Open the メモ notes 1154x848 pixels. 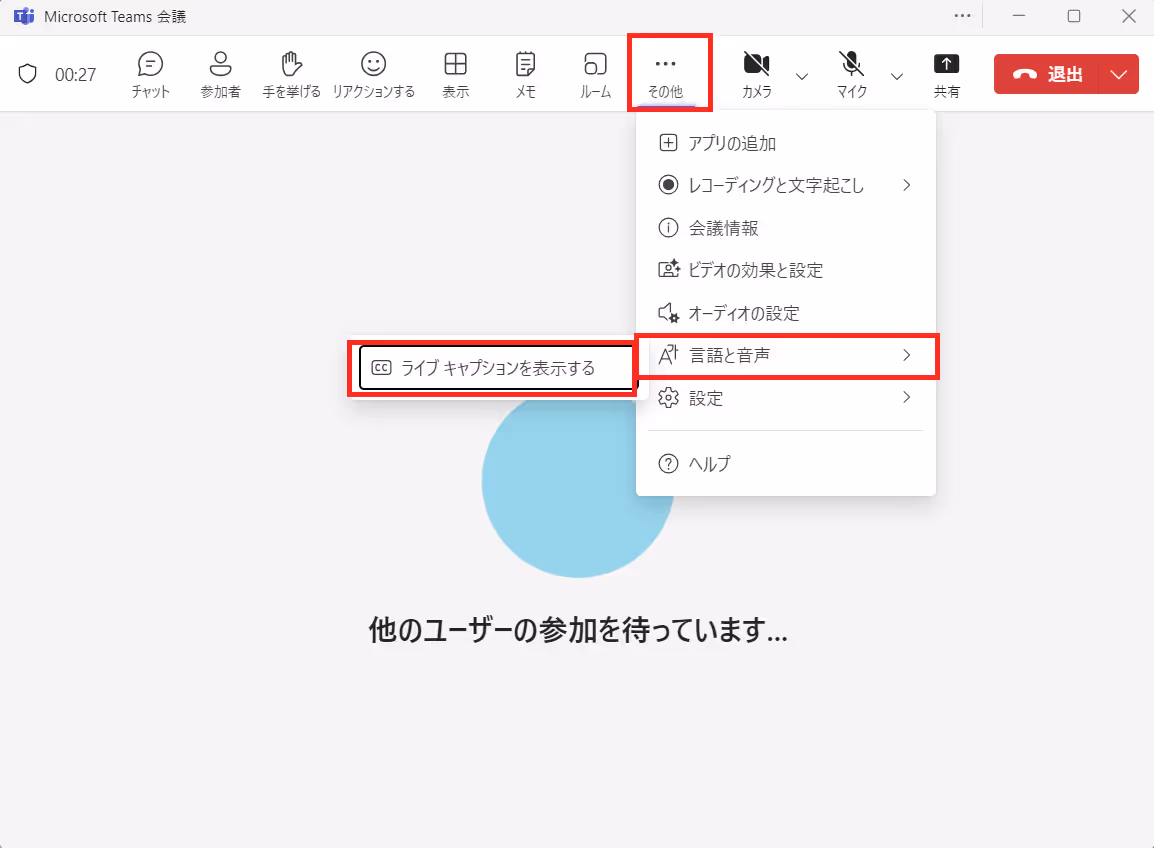point(525,75)
